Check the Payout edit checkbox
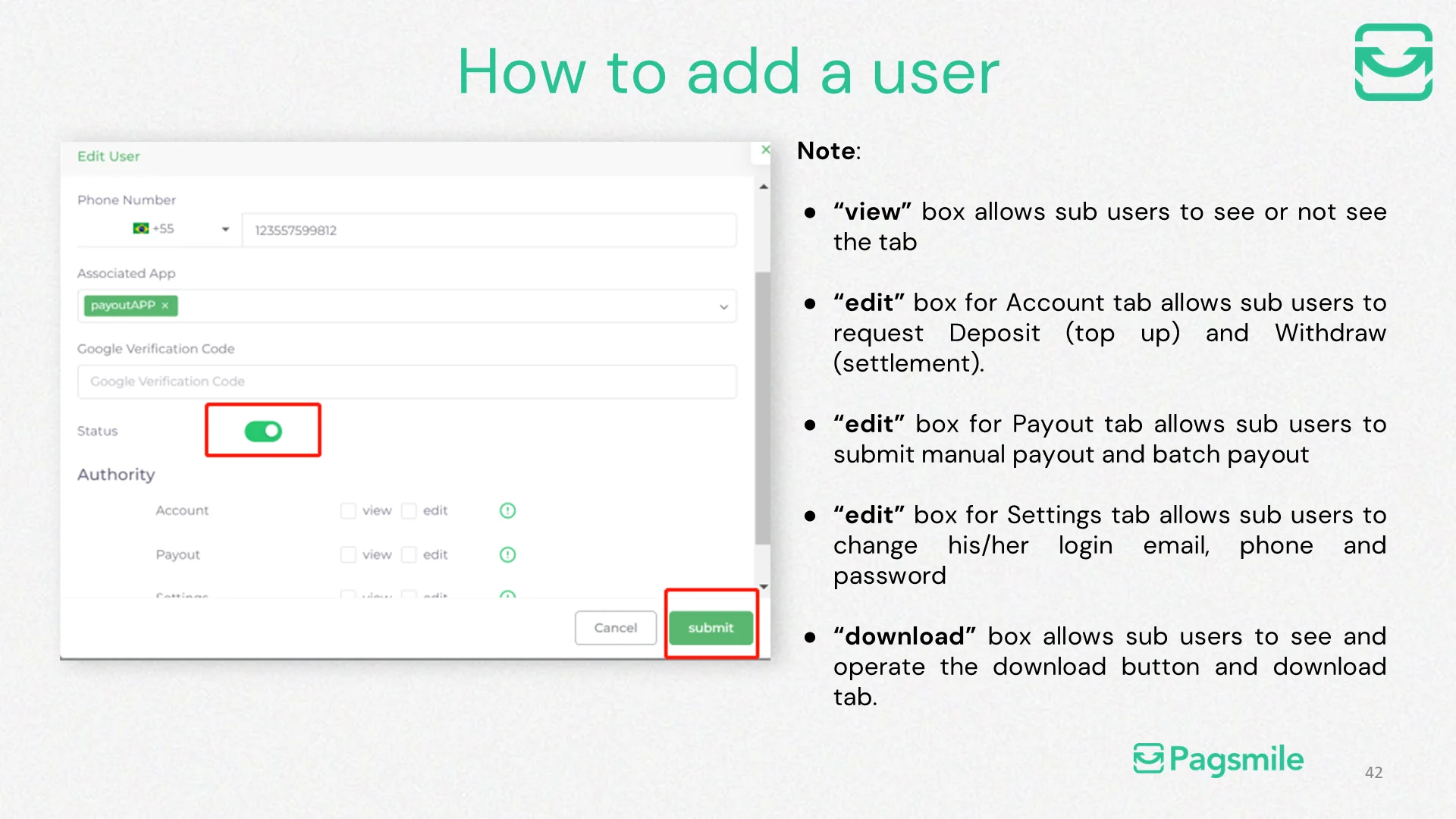 pos(409,554)
